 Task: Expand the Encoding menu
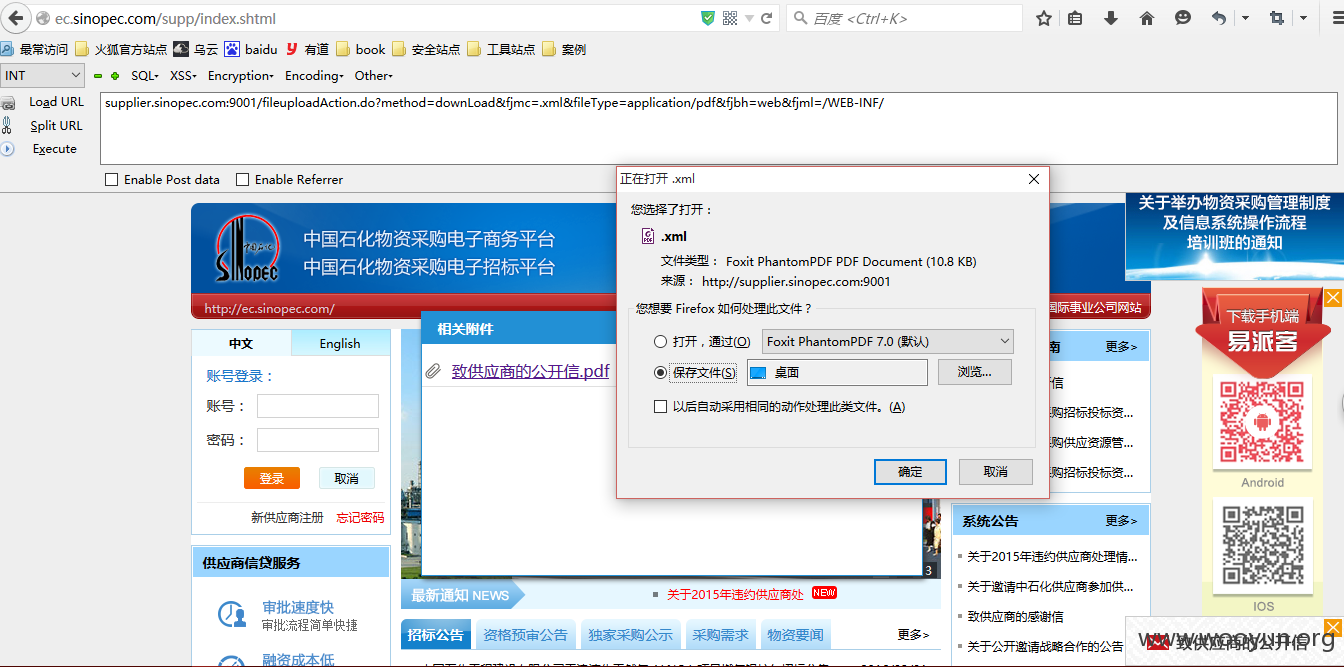[x=314, y=76]
